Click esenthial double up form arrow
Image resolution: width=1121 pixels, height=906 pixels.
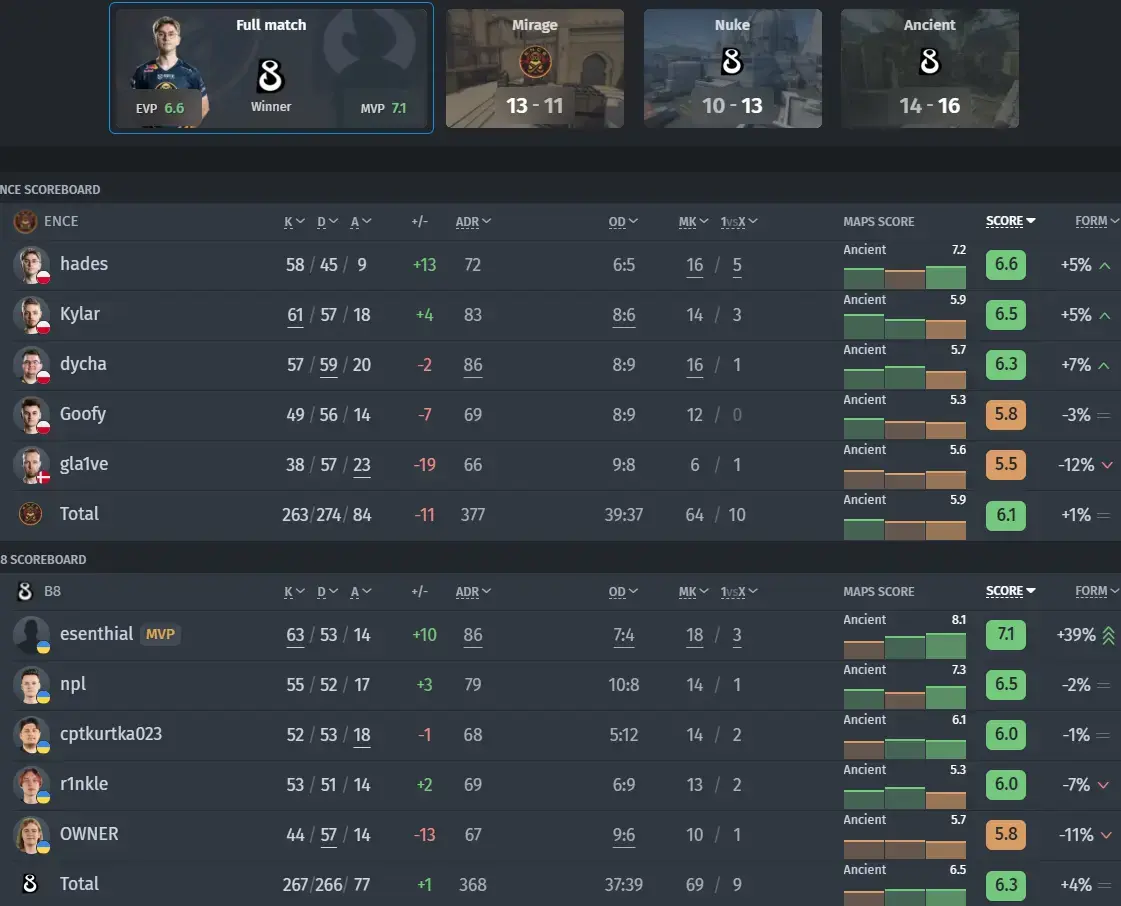(1108, 635)
